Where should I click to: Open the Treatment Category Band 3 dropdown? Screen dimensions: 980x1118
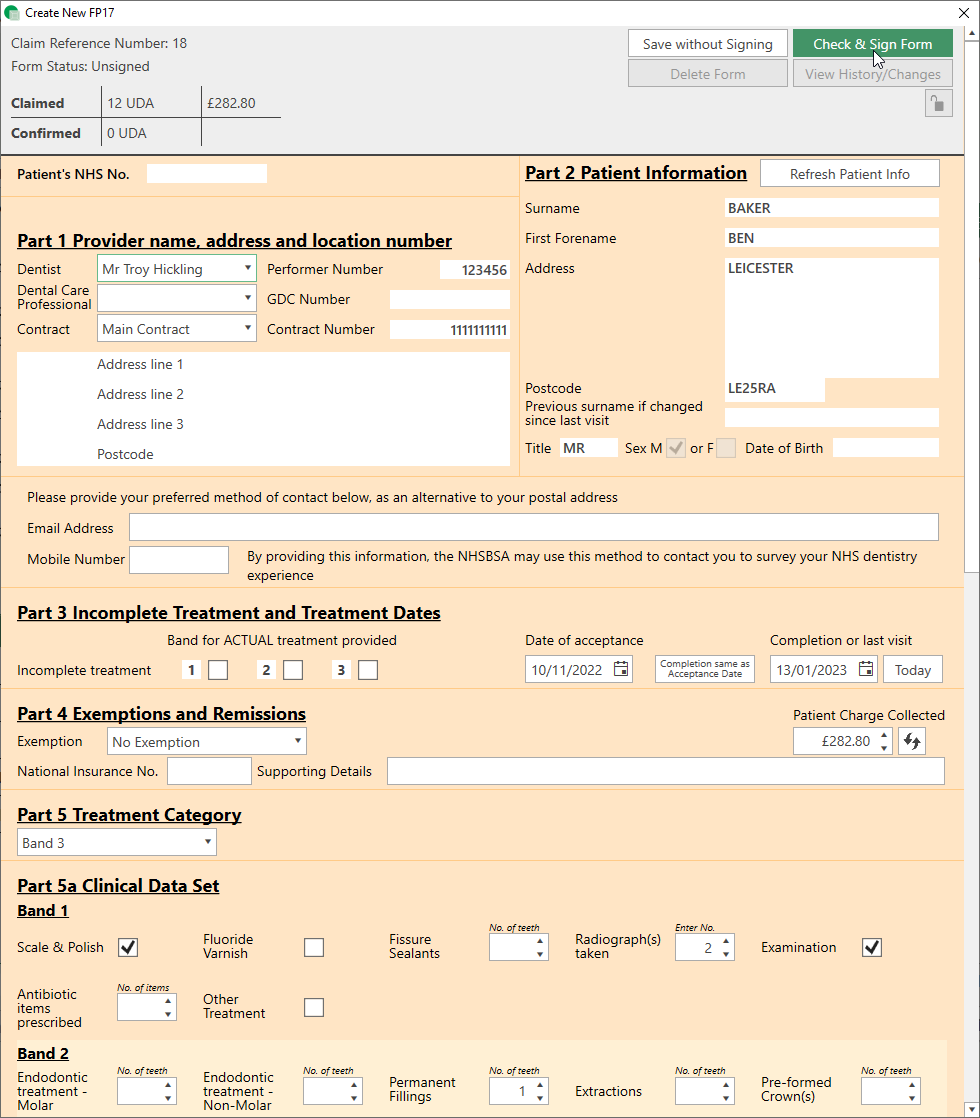click(x=208, y=843)
